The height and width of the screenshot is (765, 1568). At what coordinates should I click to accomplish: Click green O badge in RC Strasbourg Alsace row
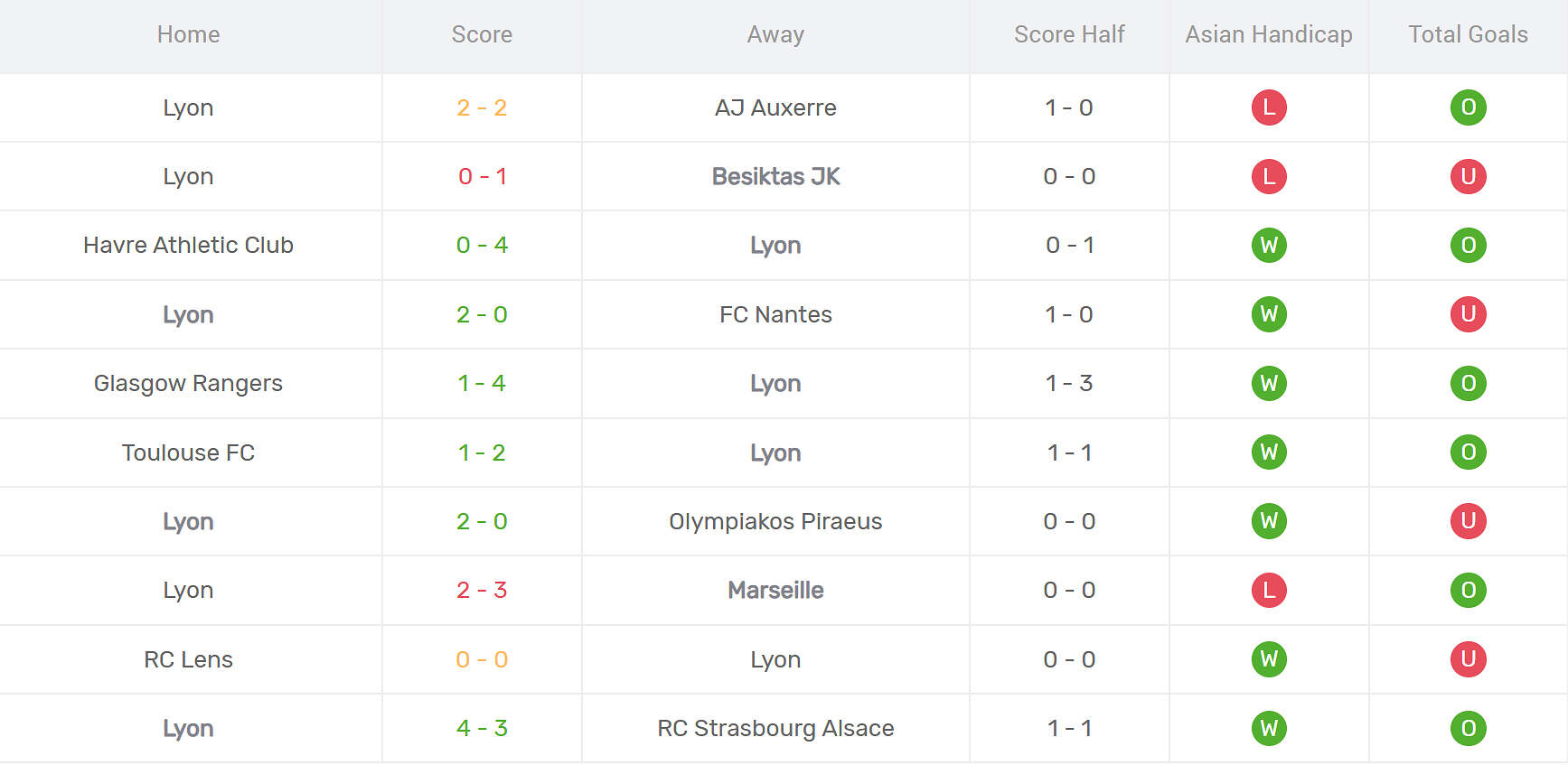(x=1468, y=728)
